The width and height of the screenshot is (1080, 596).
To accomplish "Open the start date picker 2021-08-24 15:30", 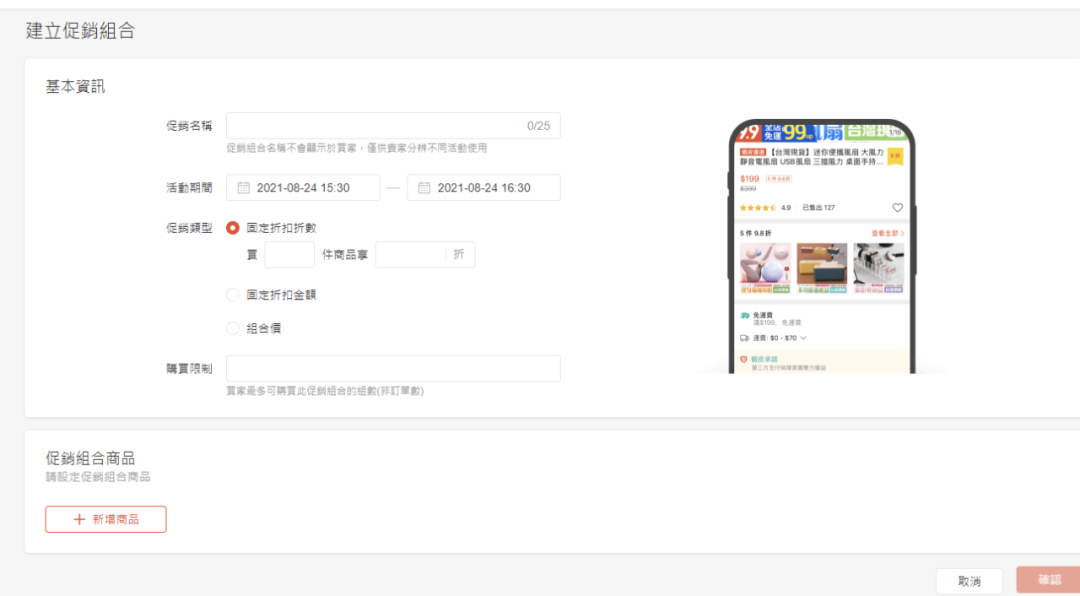I will pyautogui.click(x=303, y=188).
